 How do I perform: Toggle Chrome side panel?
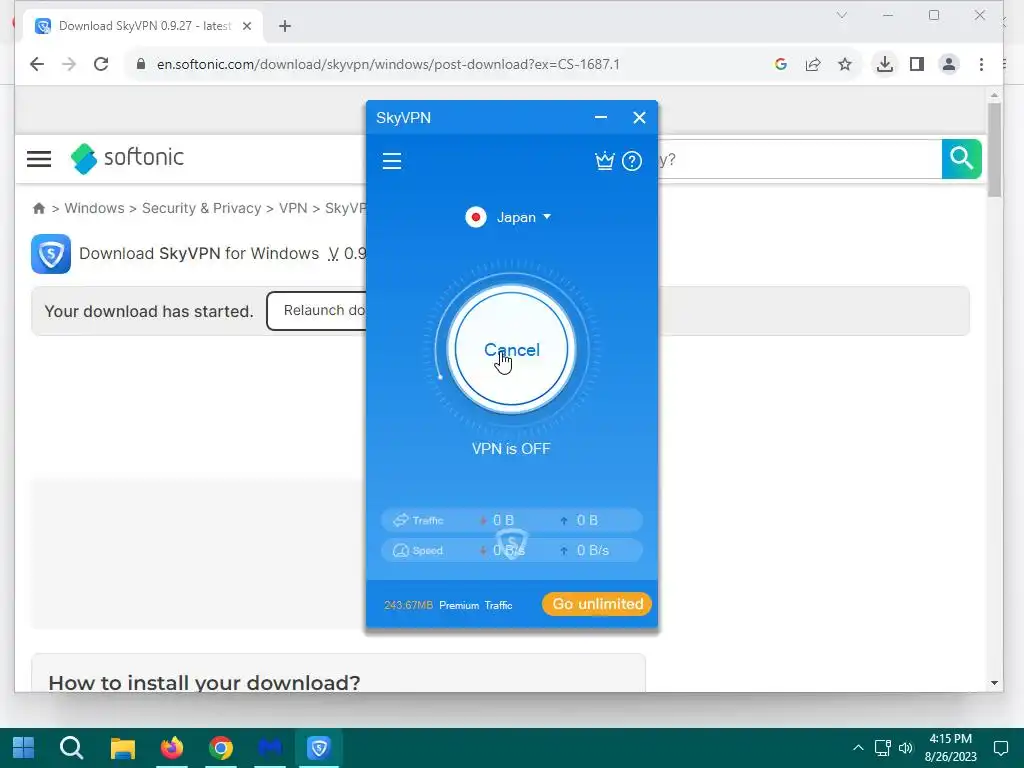pyautogui.click(x=917, y=64)
